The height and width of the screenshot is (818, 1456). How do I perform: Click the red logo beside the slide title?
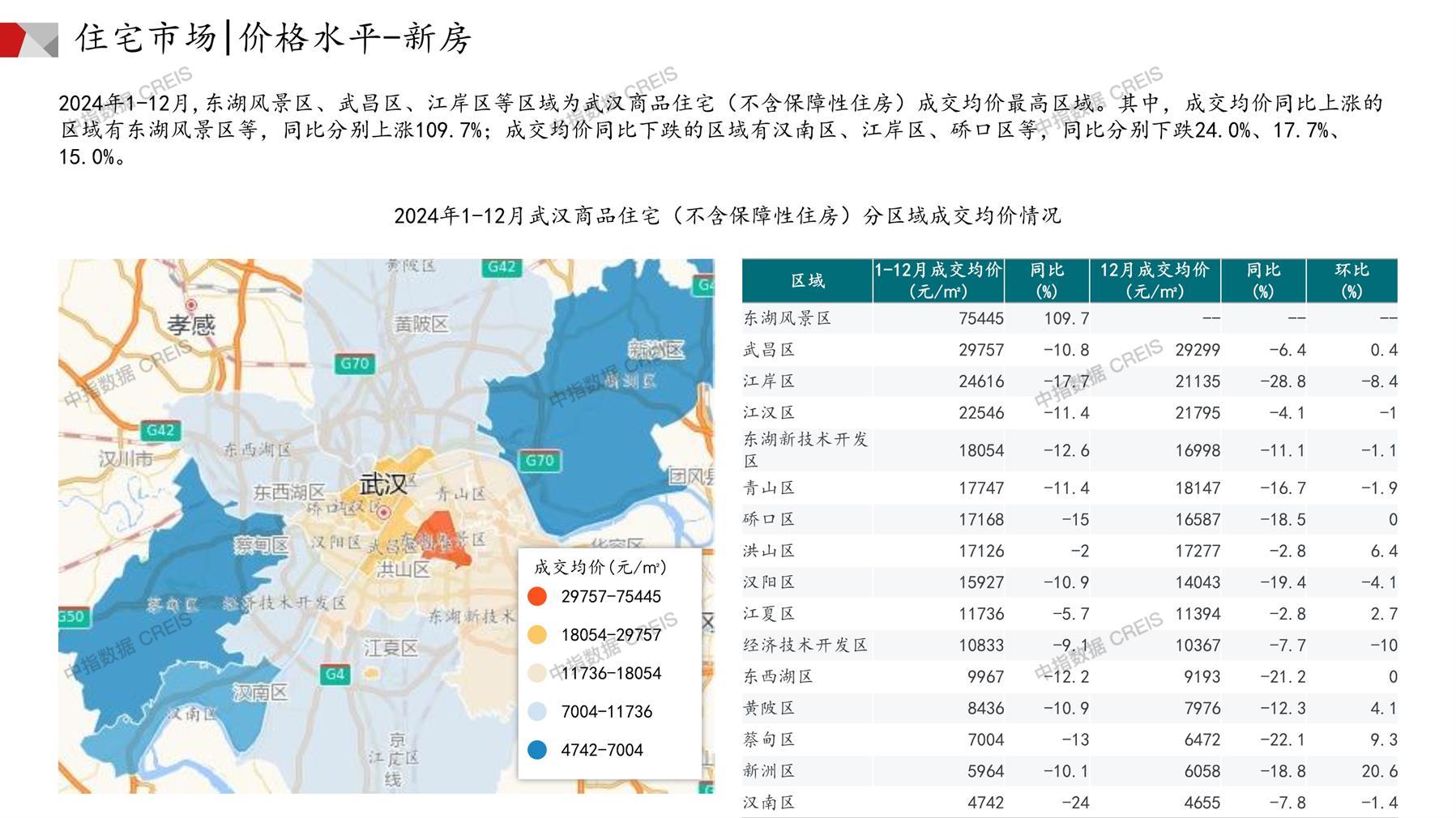[x=28, y=40]
